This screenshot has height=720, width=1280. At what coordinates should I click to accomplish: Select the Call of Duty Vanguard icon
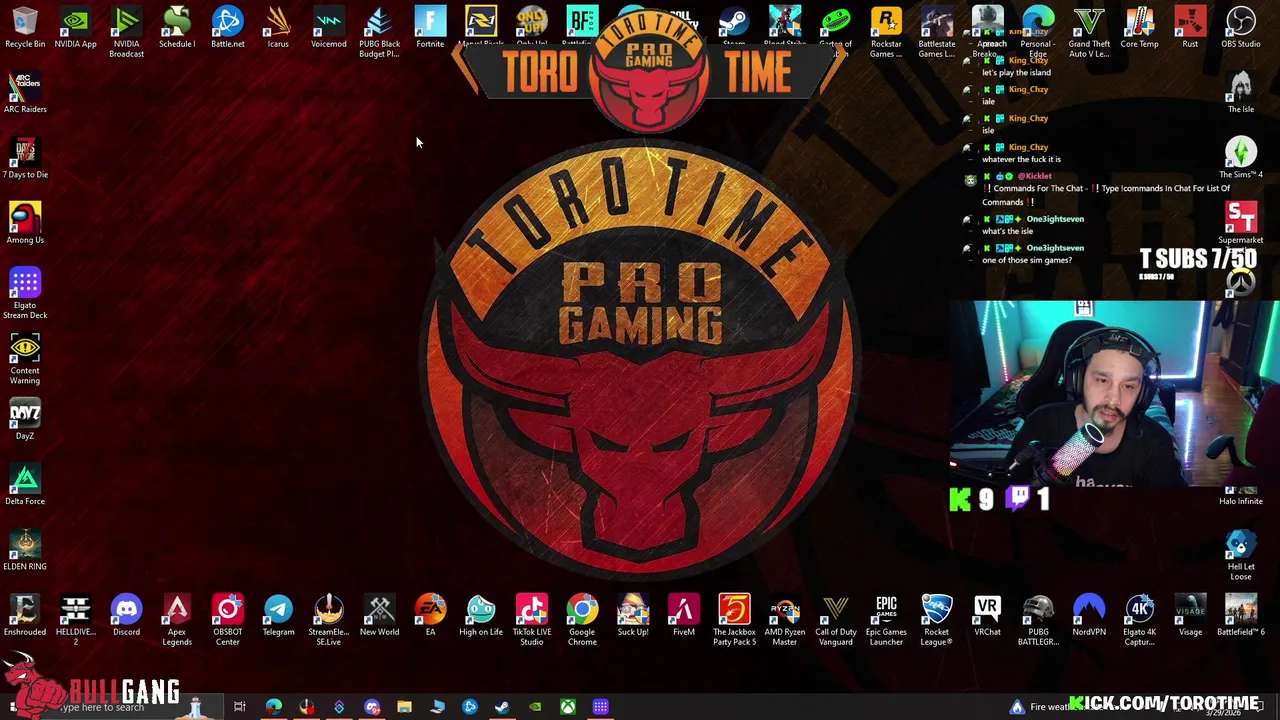pyautogui.click(x=835, y=620)
